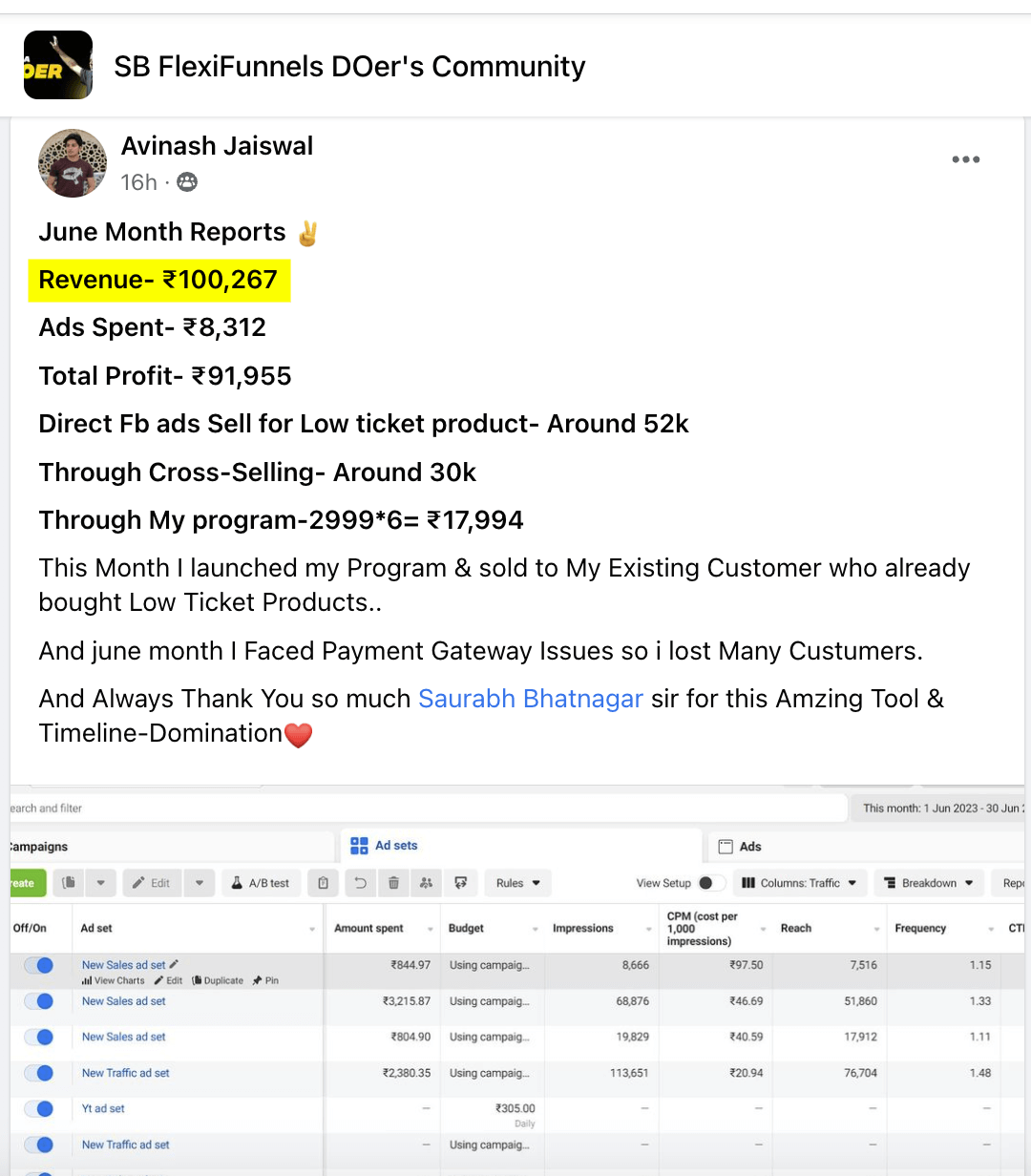
Task: Open View Charts for the first ad set
Action: 114,980
